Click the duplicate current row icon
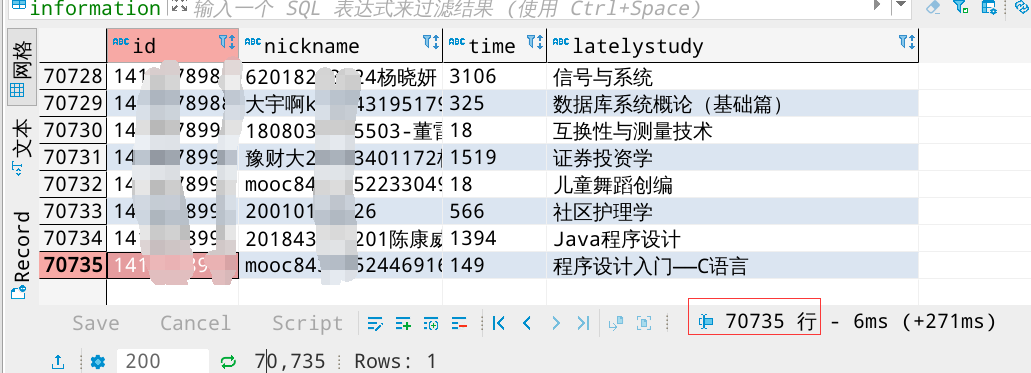This screenshot has height=373, width=1031. (x=431, y=323)
